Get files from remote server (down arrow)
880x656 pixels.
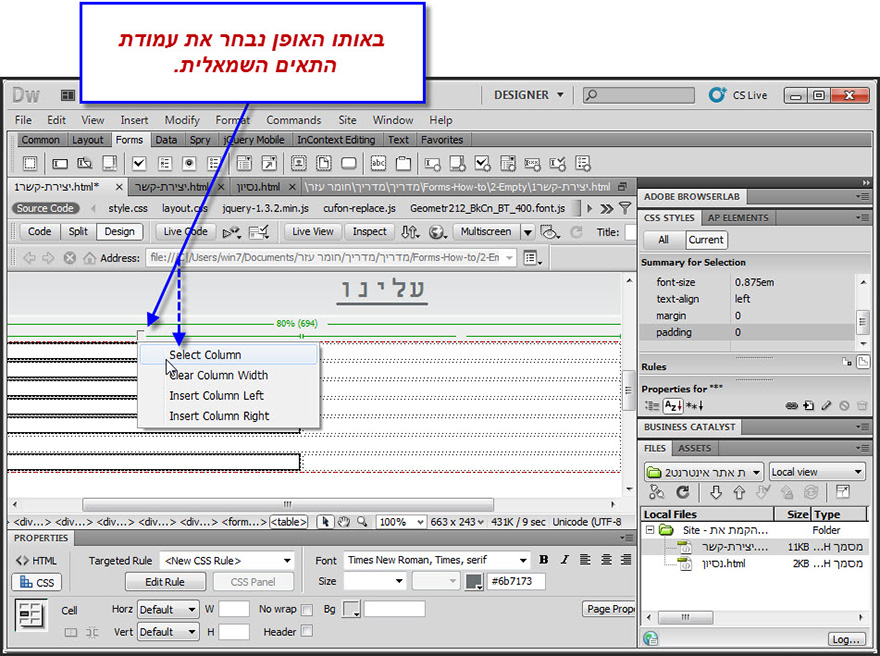click(x=716, y=492)
